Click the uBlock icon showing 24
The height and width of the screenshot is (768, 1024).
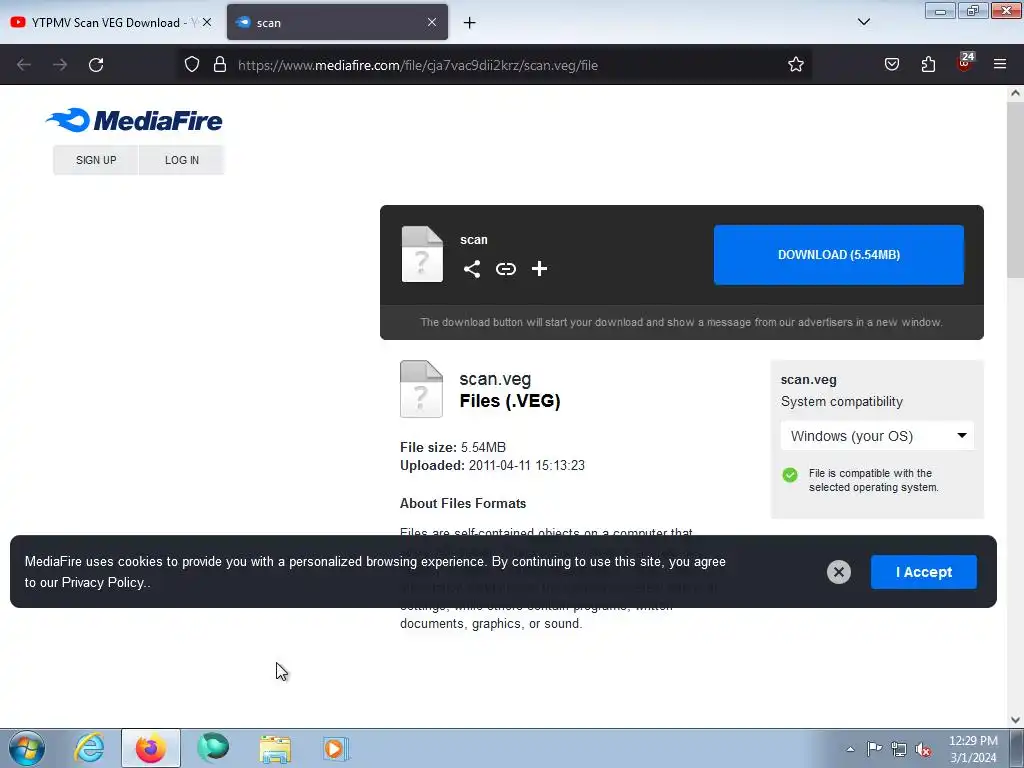click(x=965, y=63)
